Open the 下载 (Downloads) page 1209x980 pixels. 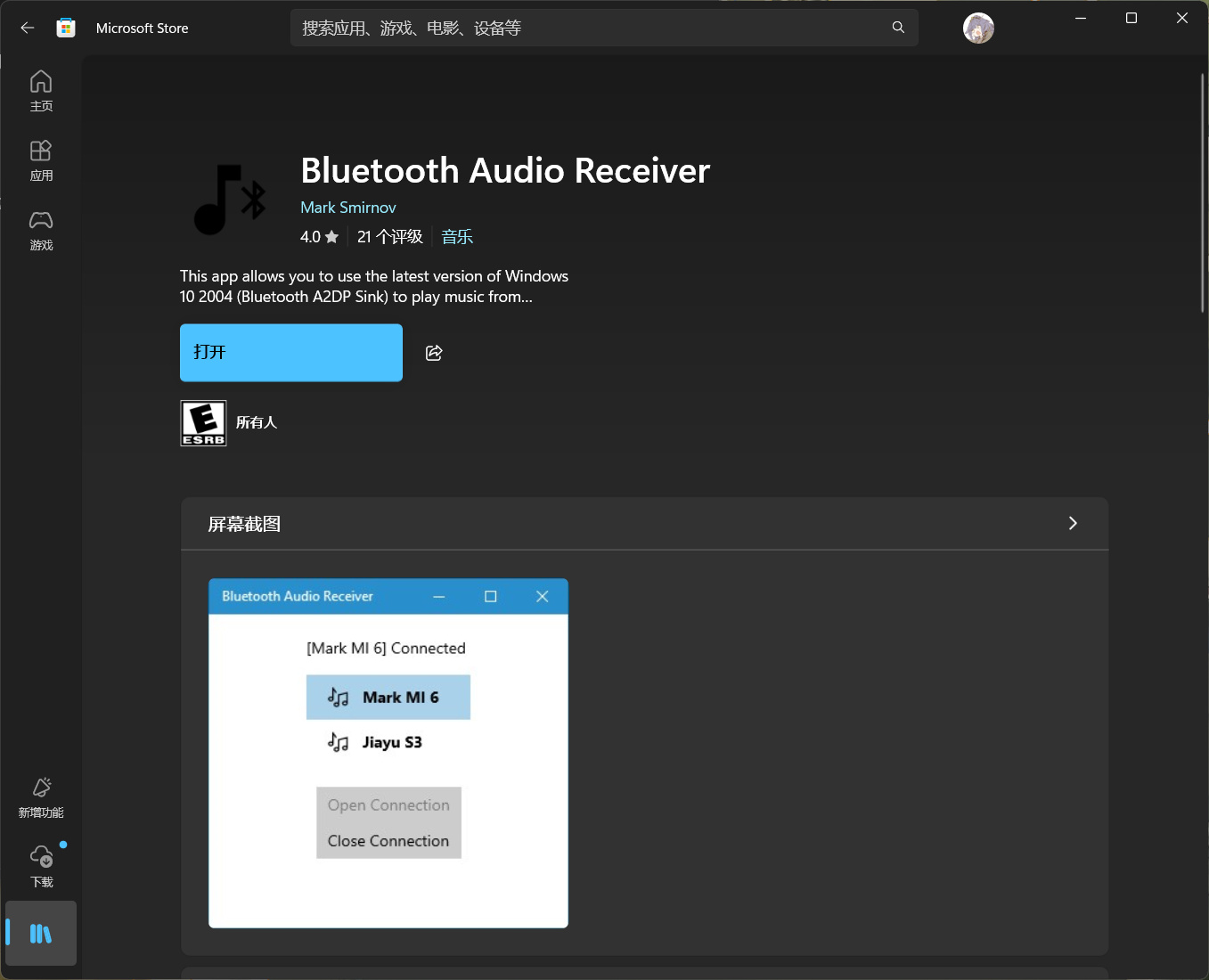41,867
